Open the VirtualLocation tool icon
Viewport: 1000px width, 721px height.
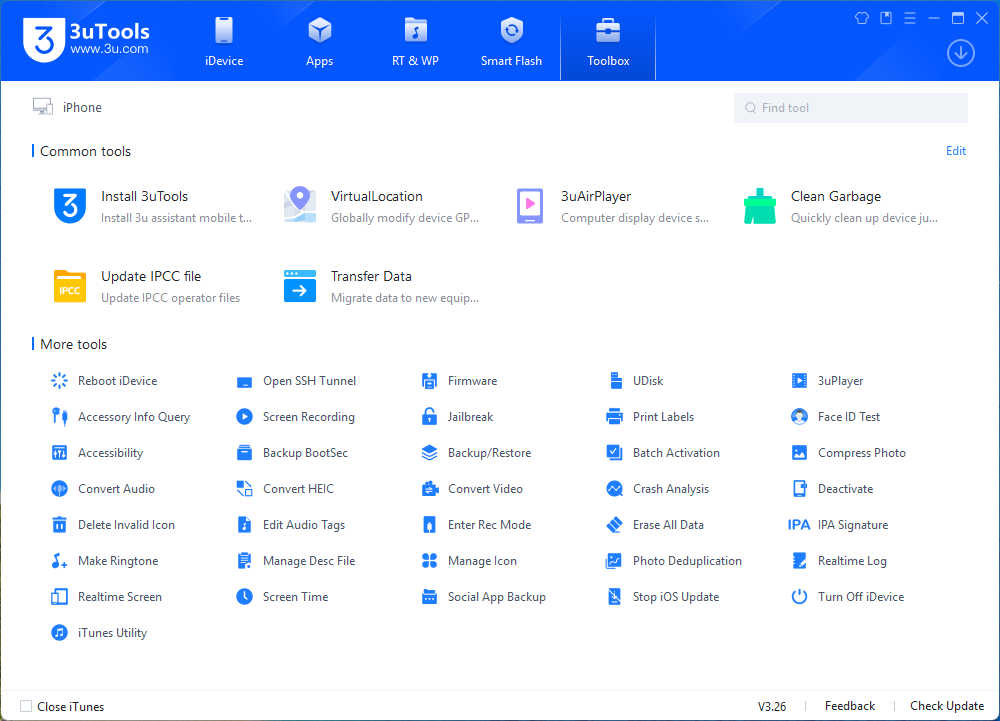(x=300, y=205)
